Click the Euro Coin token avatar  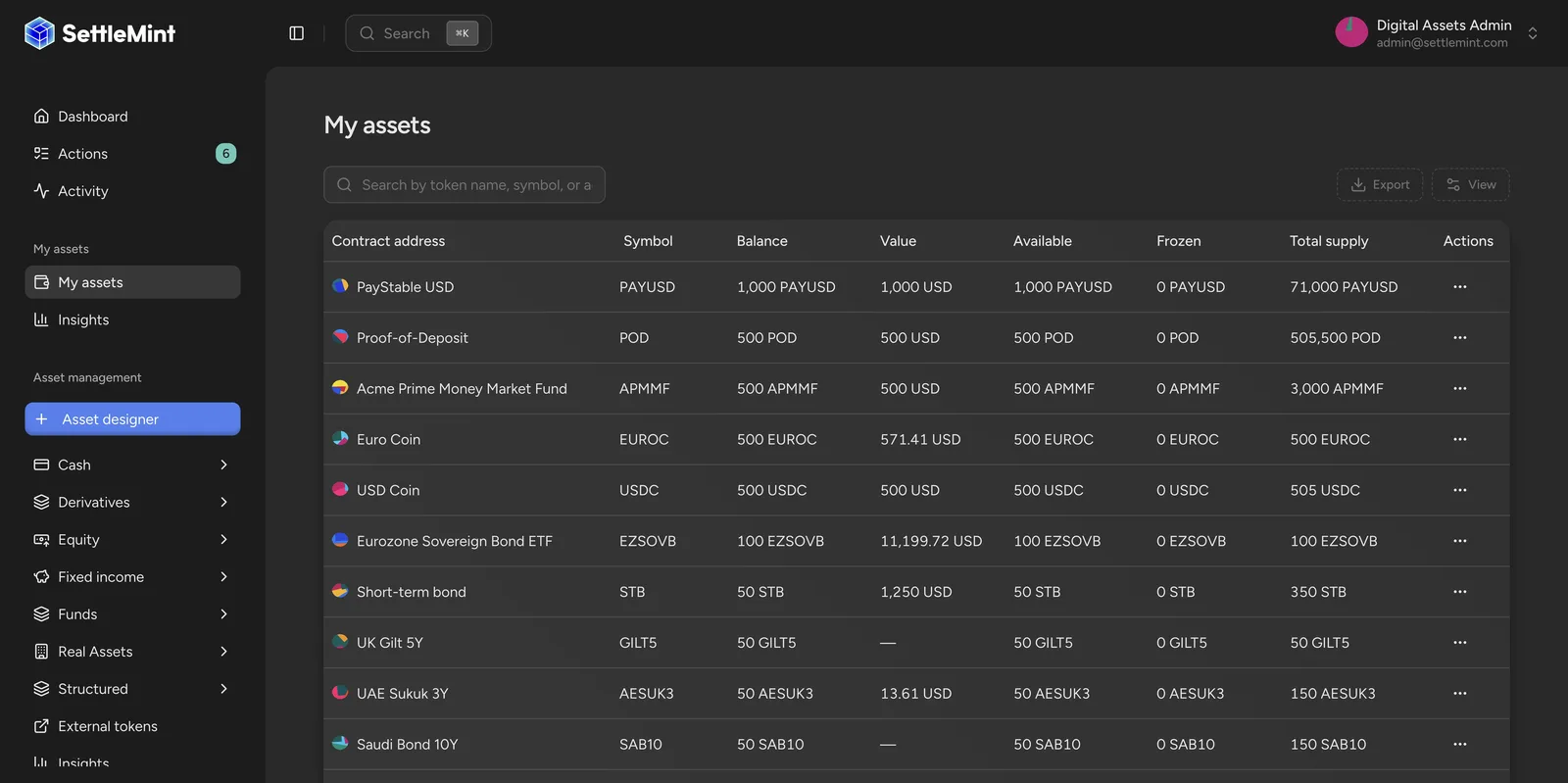click(x=340, y=439)
